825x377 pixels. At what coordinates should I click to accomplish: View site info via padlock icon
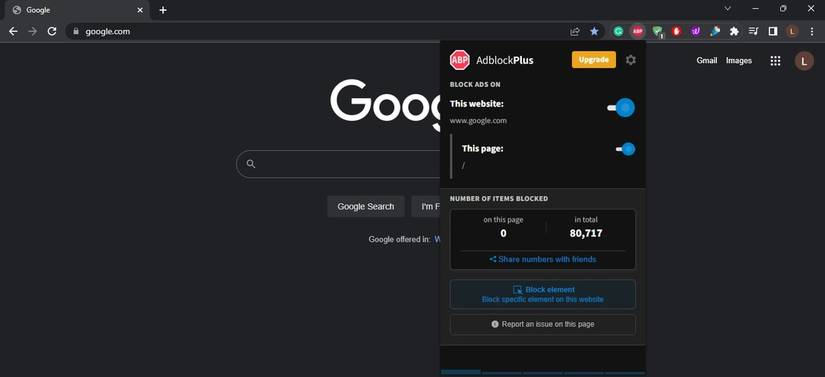(x=76, y=32)
